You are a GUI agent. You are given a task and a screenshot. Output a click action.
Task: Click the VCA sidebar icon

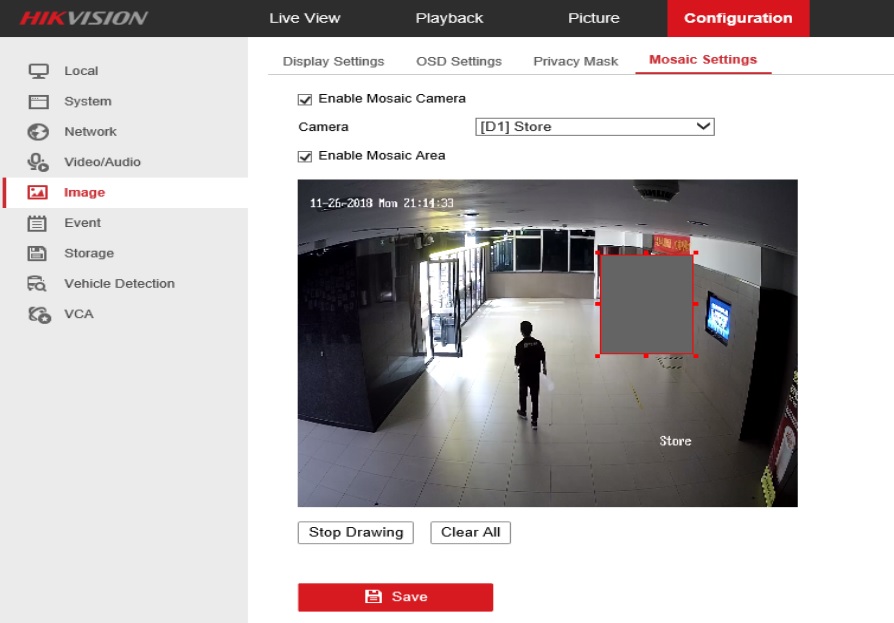pyautogui.click(x=38, y=314)
